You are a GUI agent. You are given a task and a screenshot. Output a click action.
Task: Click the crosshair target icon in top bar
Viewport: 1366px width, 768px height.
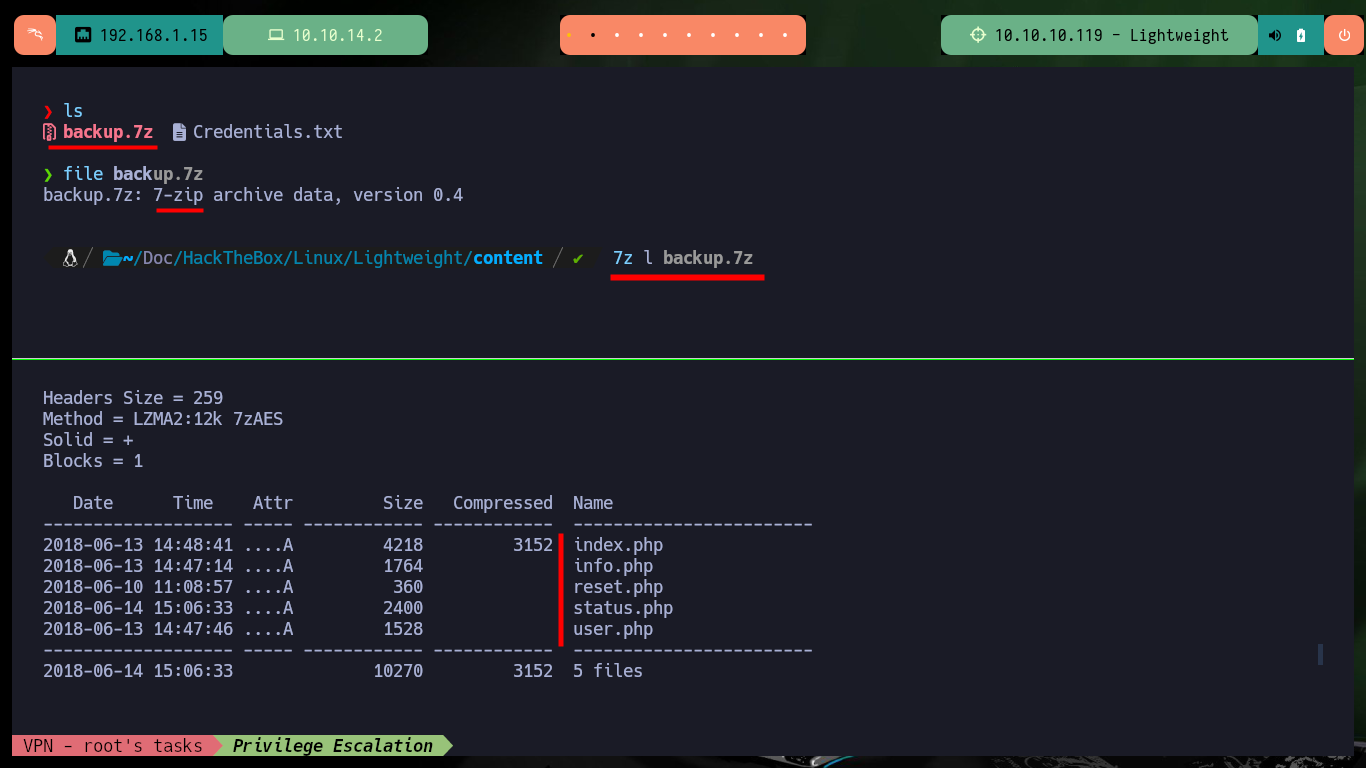[978, 35]
